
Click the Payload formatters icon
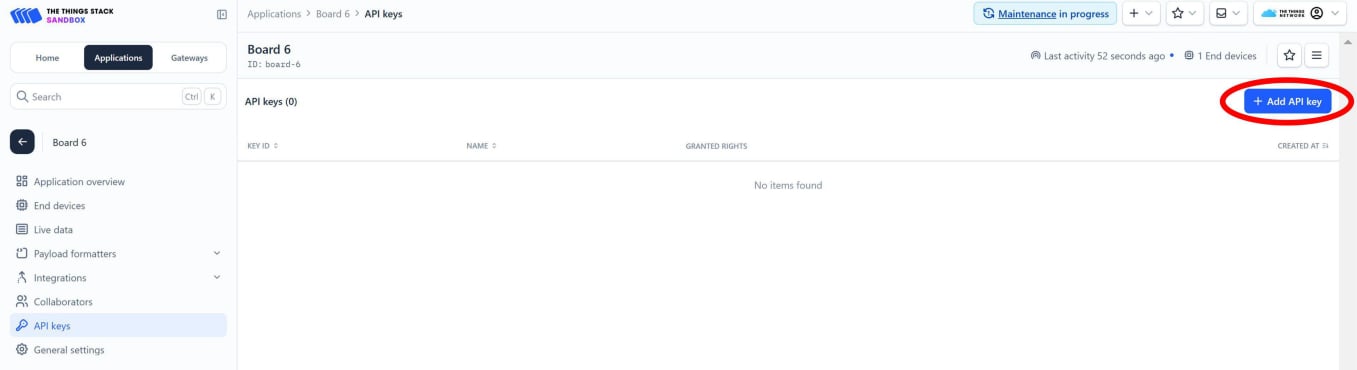click(x=22, y=254)
